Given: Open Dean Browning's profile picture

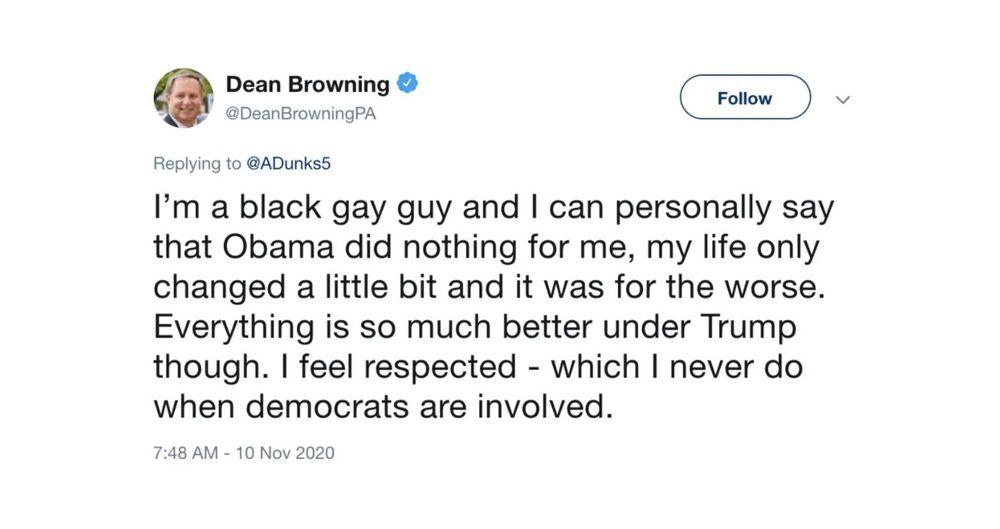Looking at the screenshot, I should click(184, 98).
